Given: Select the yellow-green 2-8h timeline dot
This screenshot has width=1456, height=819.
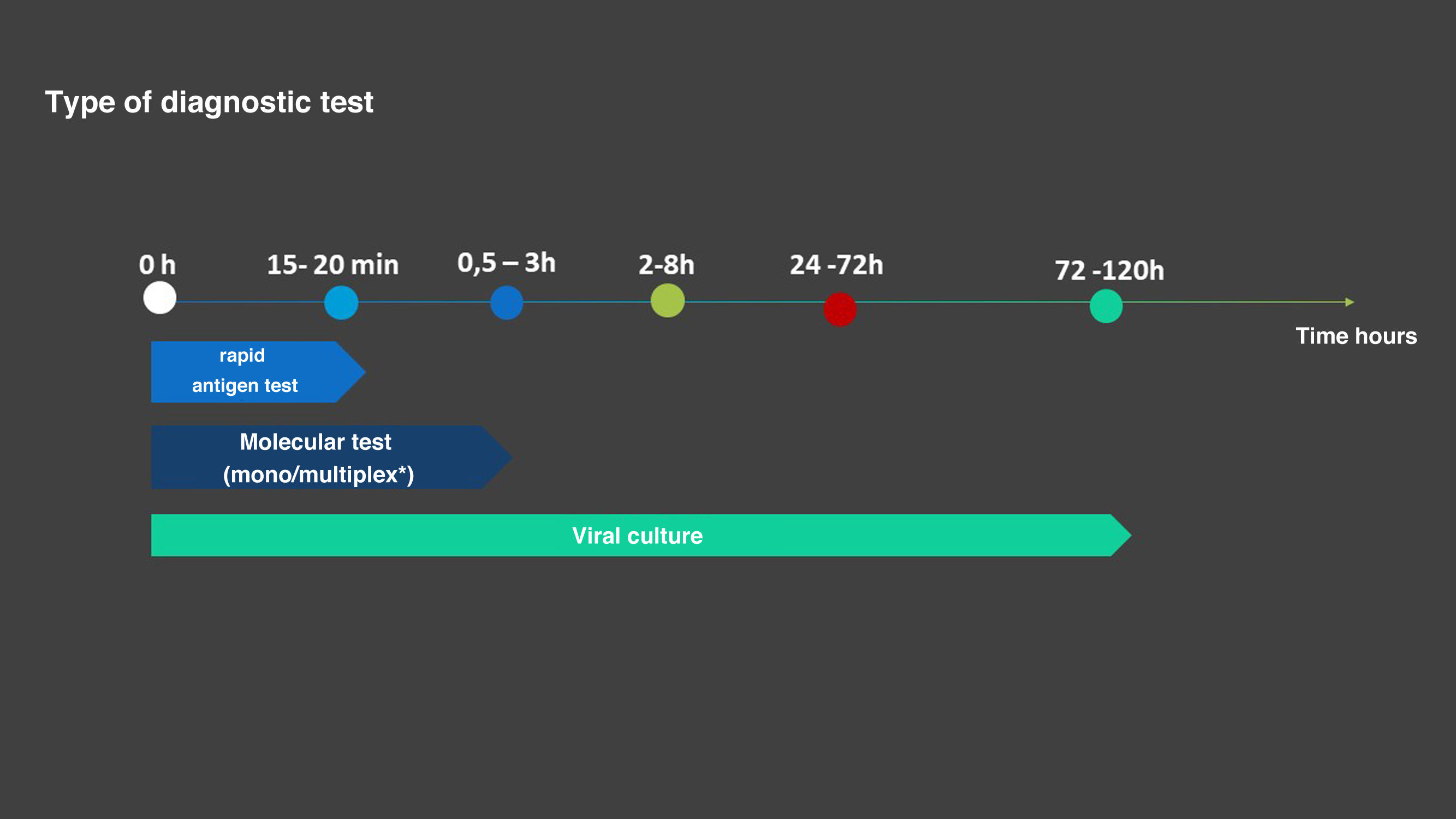Looking at the screenshot, I should pos(668,300).
